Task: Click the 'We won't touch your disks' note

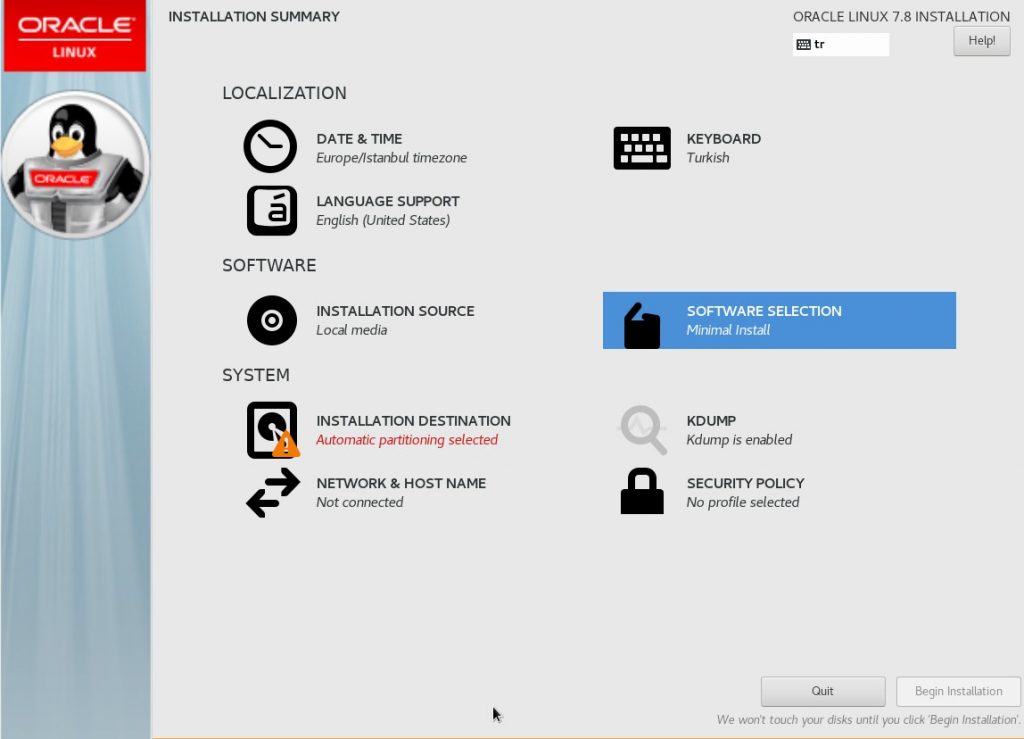Action: tap(868, 719)
